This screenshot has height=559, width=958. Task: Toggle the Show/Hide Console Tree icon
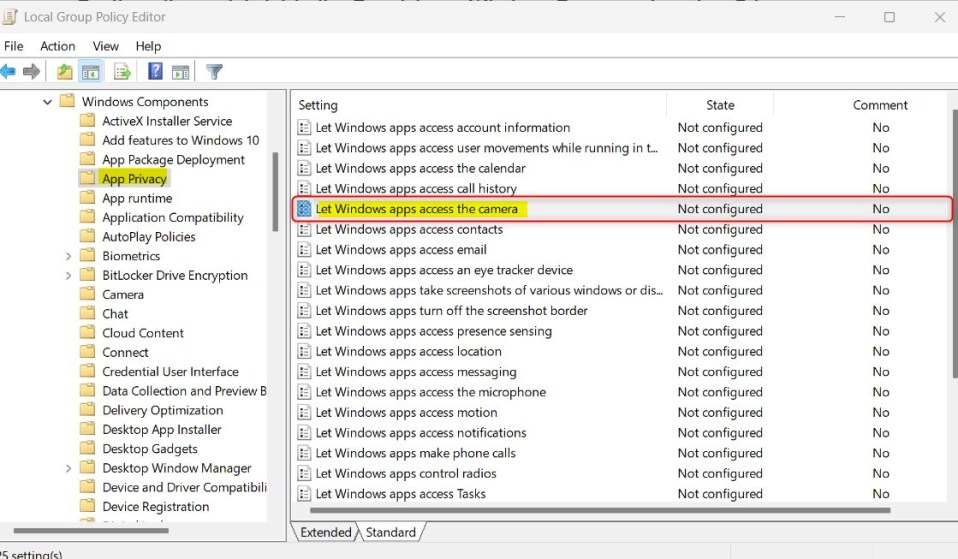90,71
